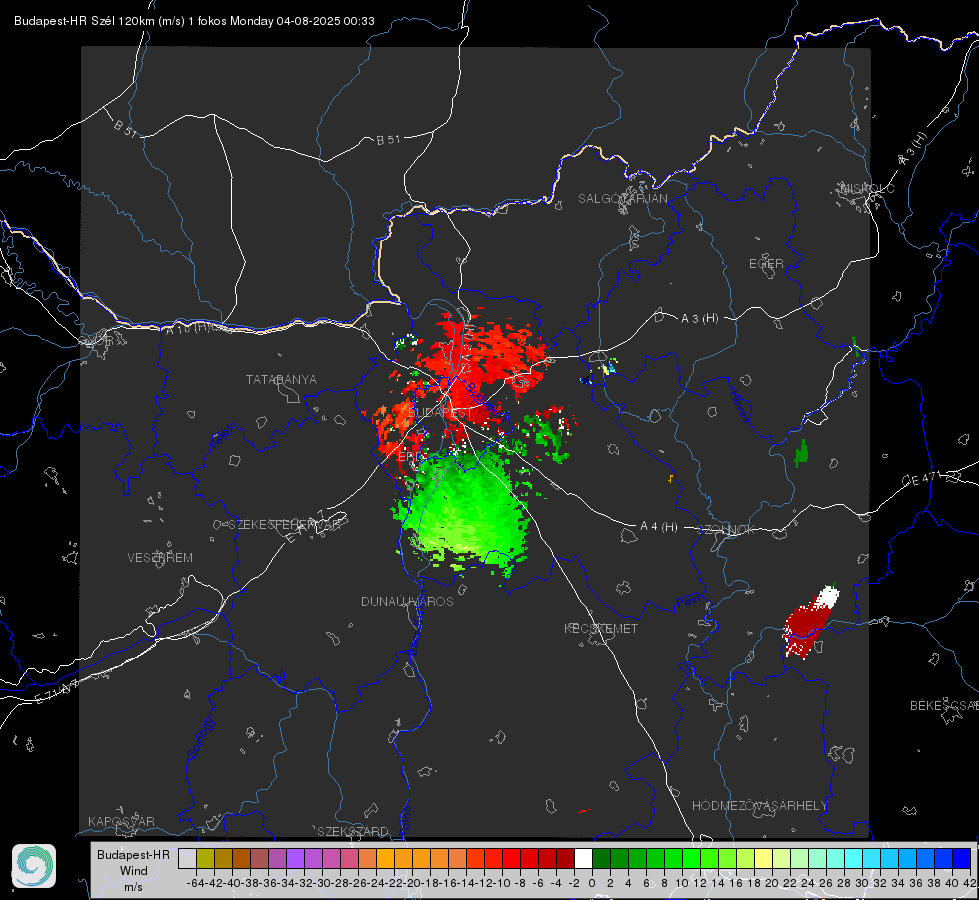Select the white swatch in wind legend

tap(583, 859)
